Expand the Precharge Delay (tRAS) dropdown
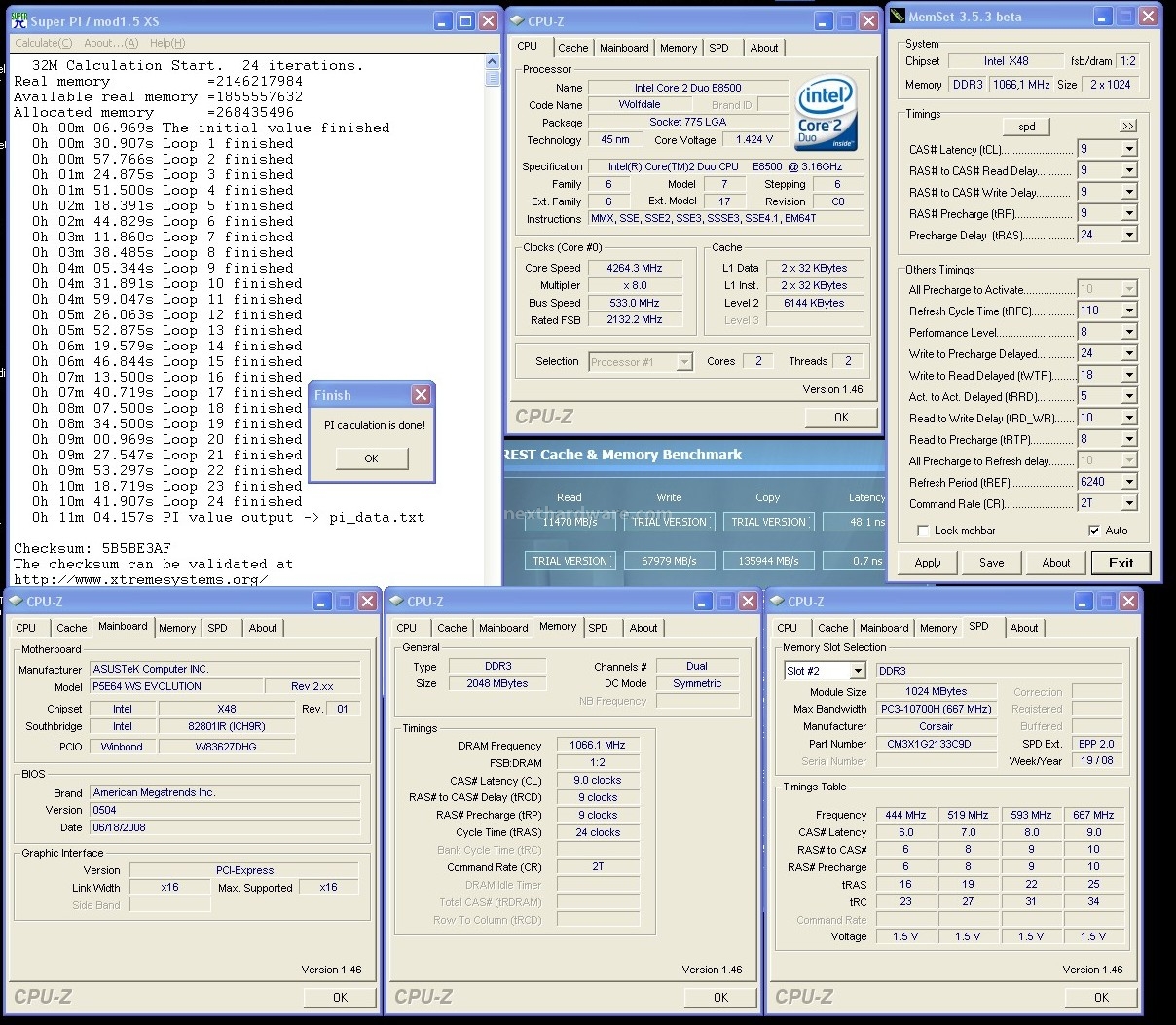 coord(1129,235)
